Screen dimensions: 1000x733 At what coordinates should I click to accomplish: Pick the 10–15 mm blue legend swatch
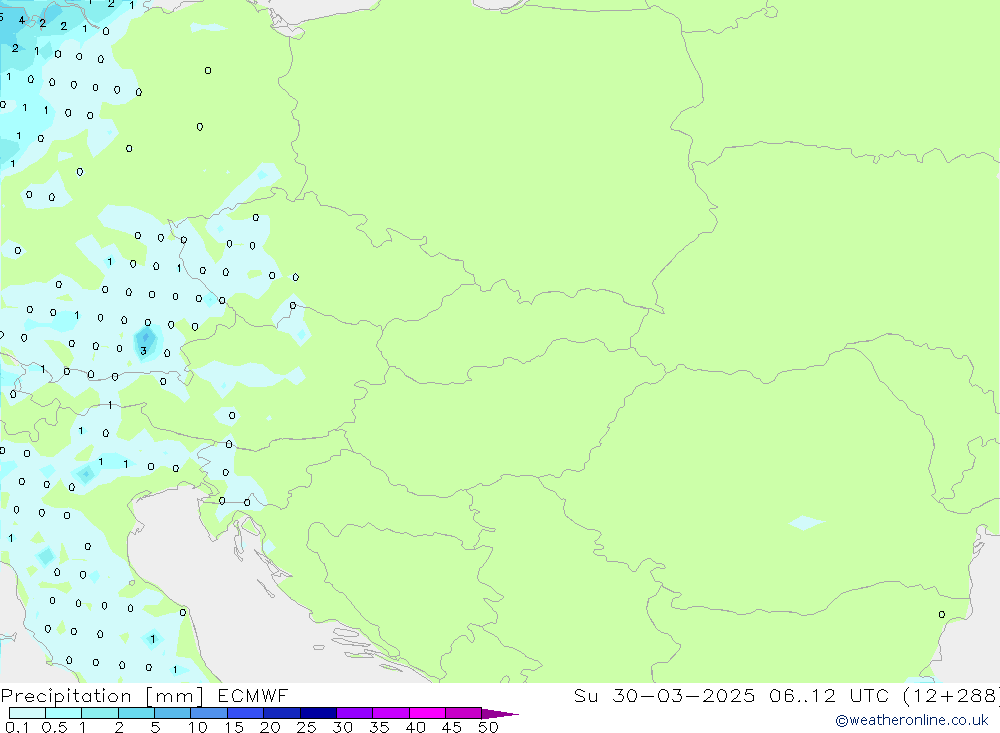click(x=209, y=713)
